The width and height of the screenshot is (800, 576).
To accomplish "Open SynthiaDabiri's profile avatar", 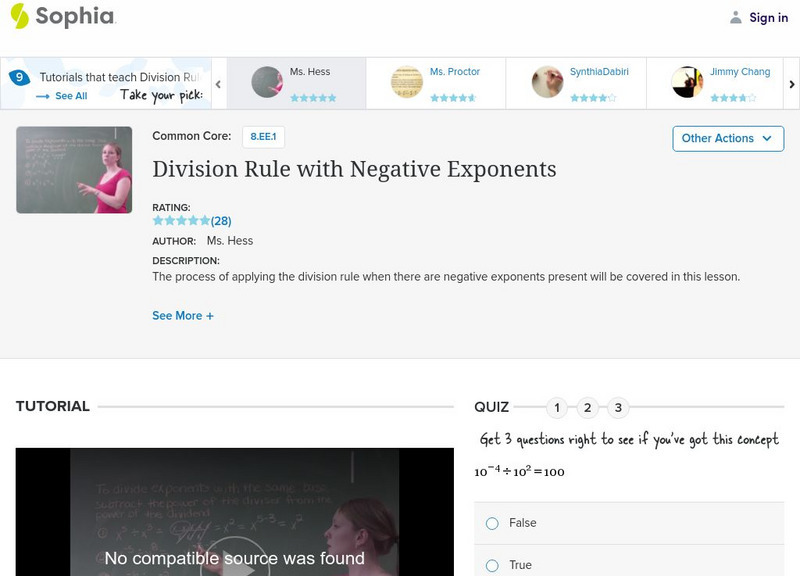I will click(x=545, y=81).
